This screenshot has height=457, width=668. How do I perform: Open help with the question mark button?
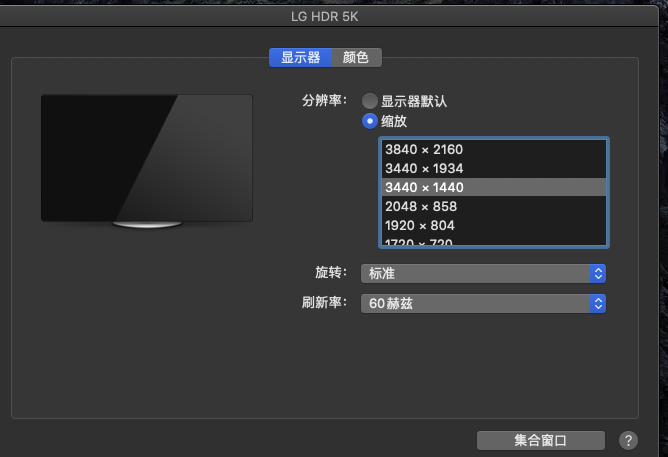(x=628, y=440)
